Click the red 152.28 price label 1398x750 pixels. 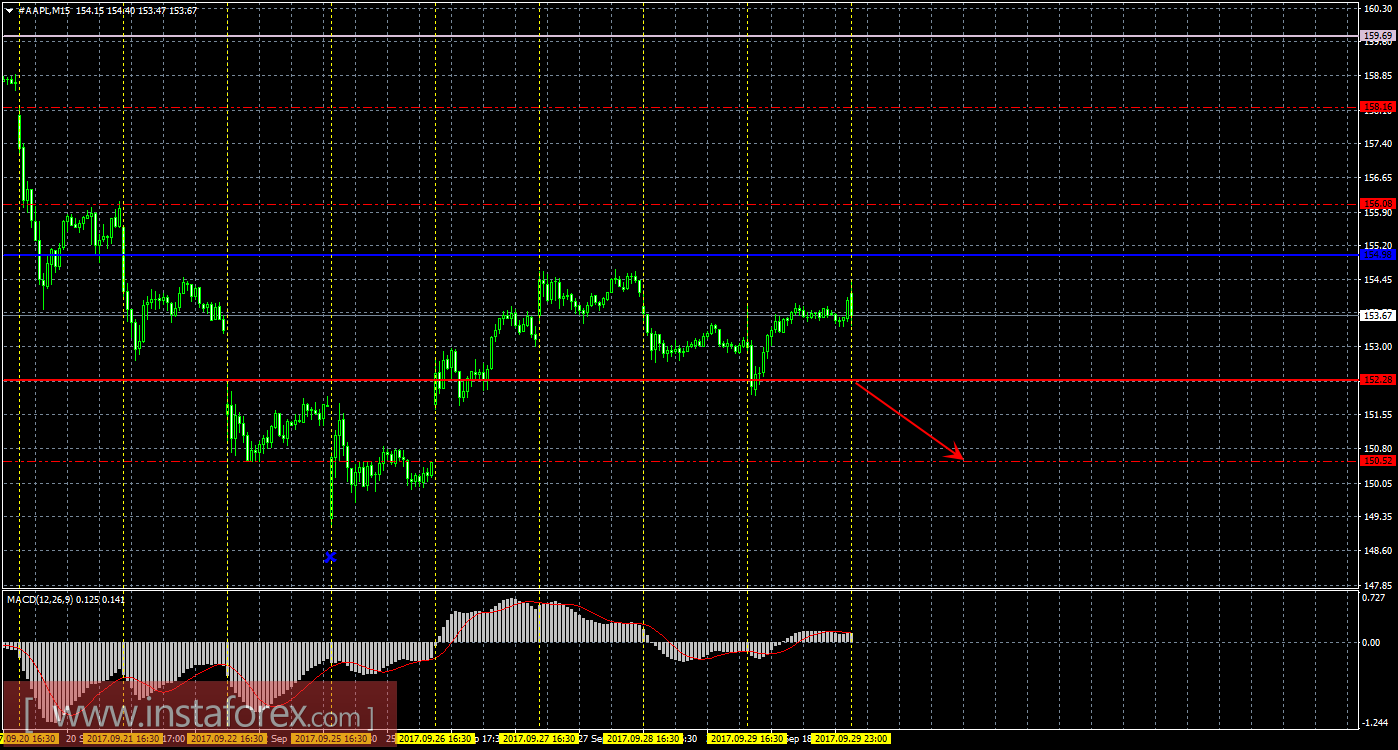click(x=1378, y=380)
